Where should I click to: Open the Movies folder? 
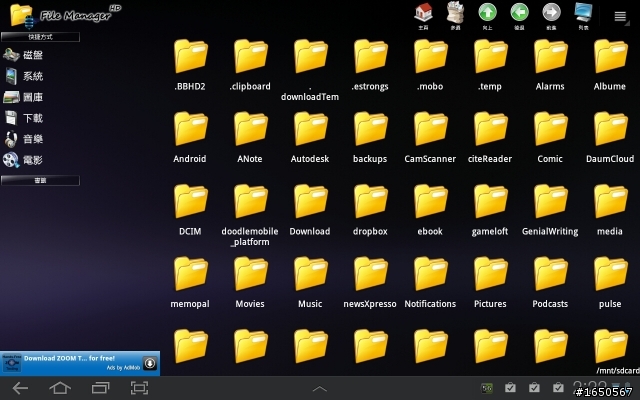[x=250, y=282]
